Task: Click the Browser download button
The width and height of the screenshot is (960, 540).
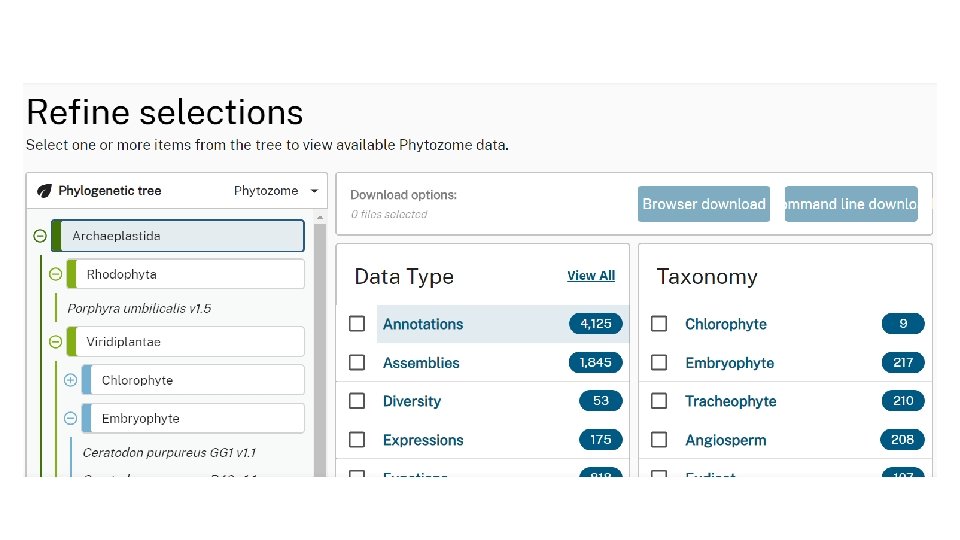Action: coord(704,204)
